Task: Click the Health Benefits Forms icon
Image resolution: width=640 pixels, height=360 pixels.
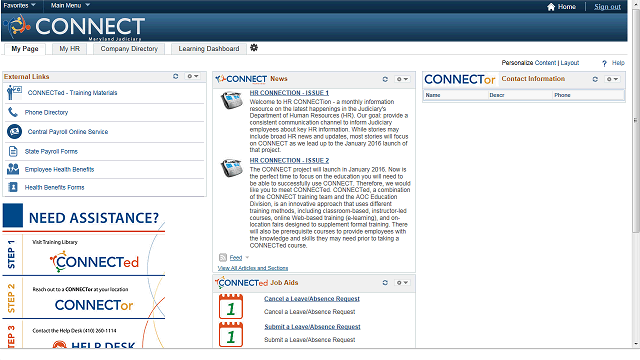Action: (13, 187)
